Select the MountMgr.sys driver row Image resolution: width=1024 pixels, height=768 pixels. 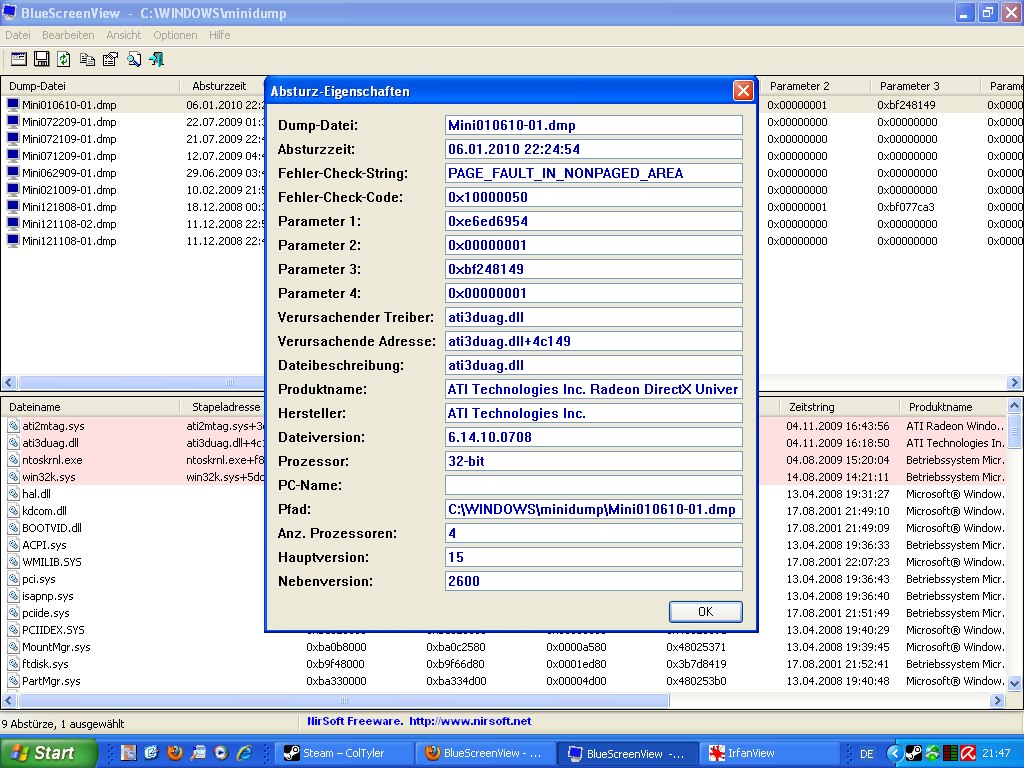504,647
